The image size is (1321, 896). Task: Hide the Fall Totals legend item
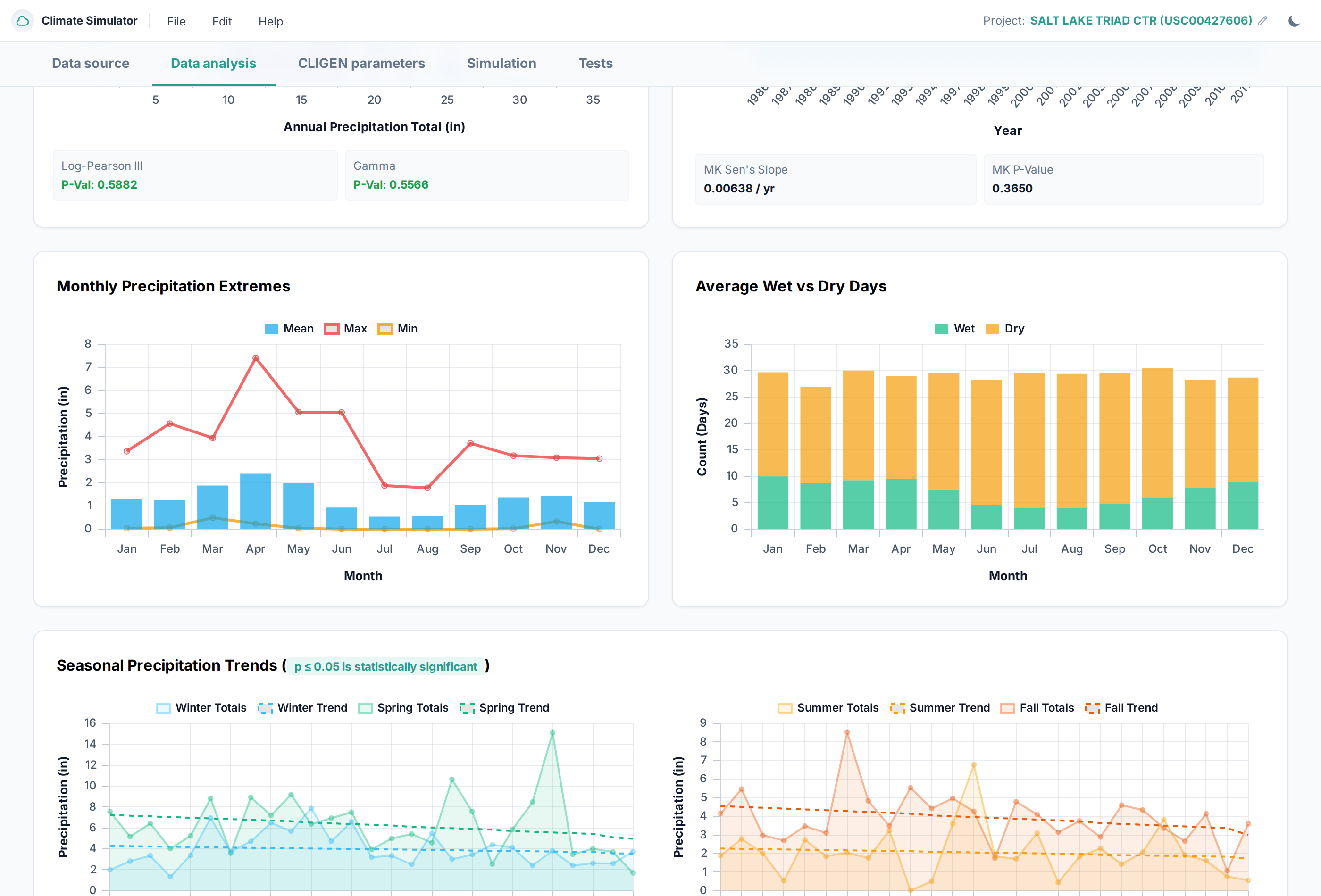[1037, 708]
